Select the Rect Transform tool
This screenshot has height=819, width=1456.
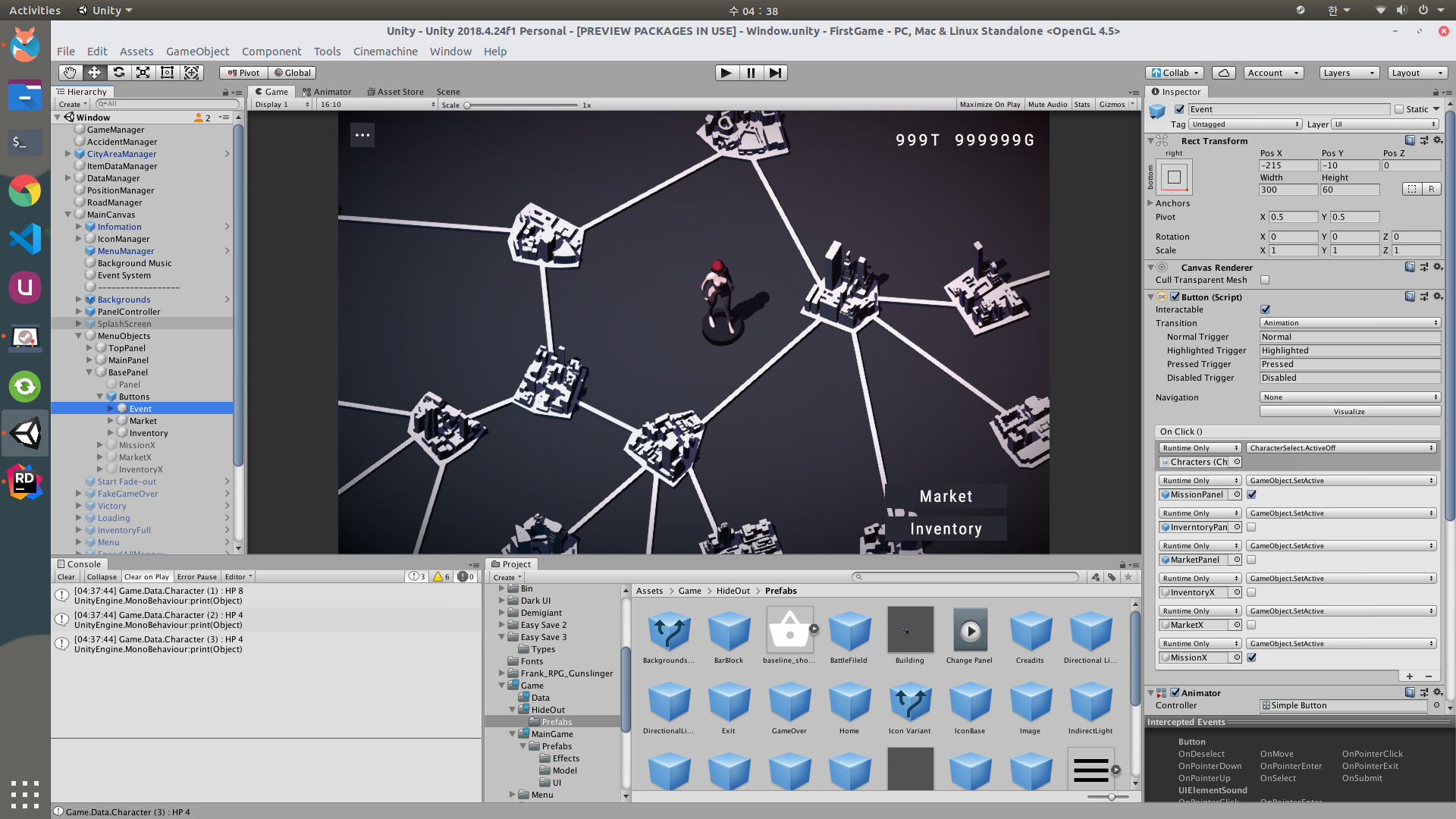click(167, 73)
